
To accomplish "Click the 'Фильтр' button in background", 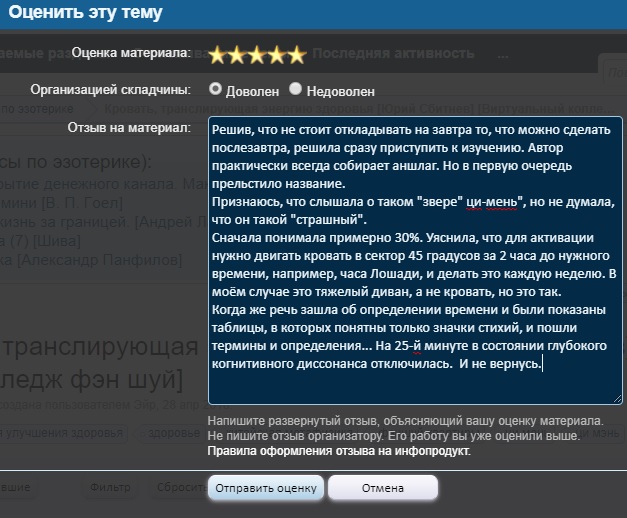I will click(110, 488).
